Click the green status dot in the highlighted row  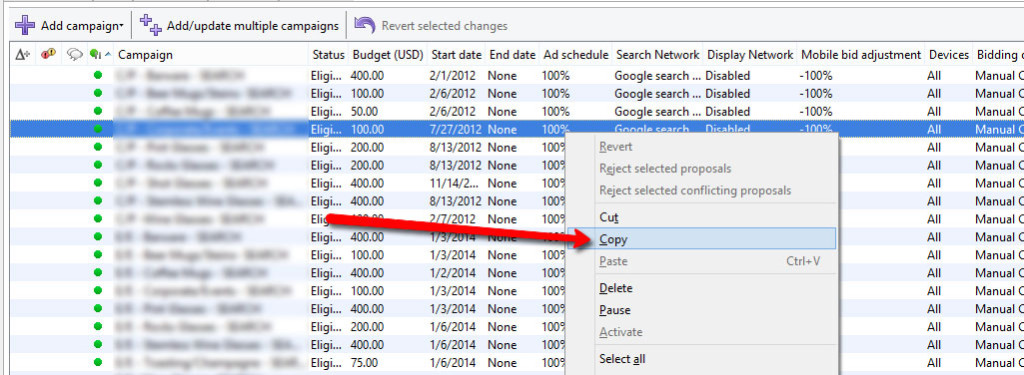tap(98, 129)
